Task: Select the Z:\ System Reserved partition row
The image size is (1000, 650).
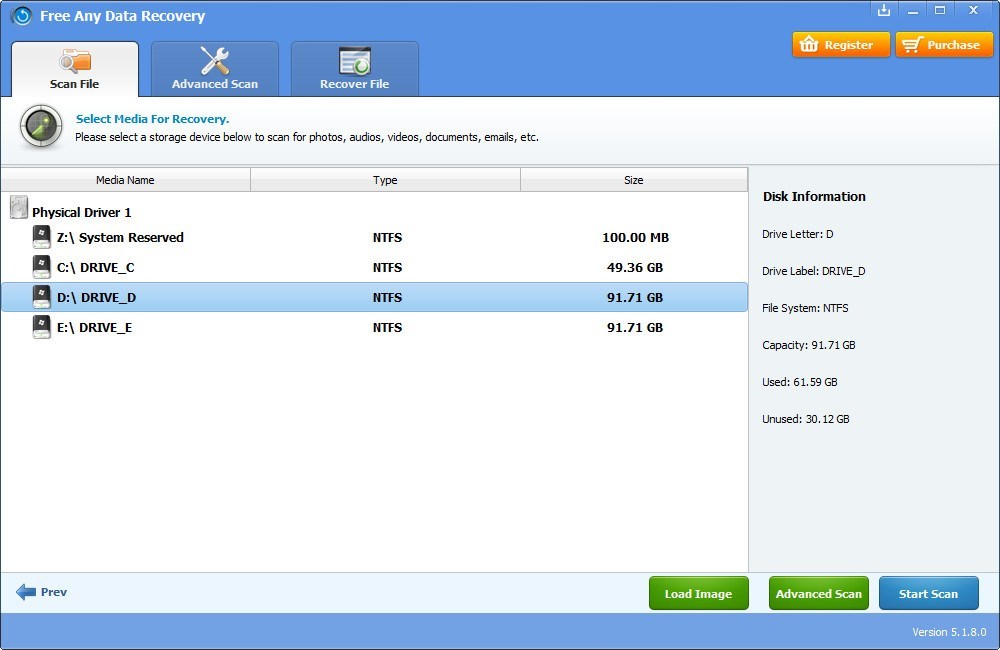Action: 300,237
